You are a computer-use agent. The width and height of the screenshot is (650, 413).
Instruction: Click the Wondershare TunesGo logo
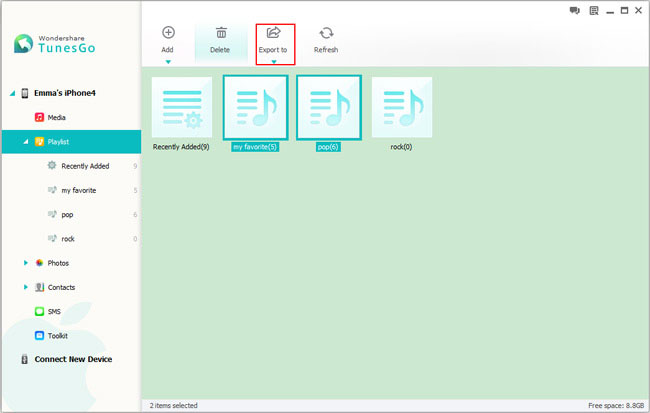point(54,44)
